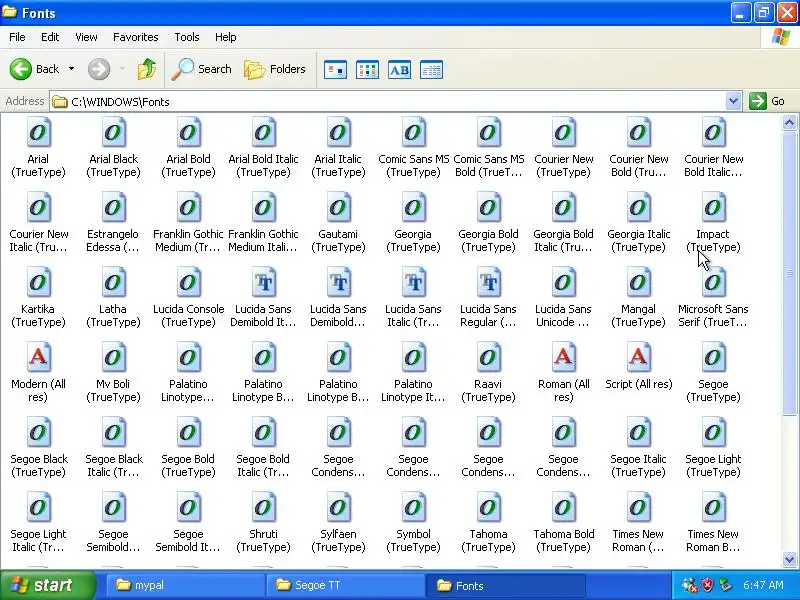This screenshot has height=600, width=800.
Task: Select Lucida Sans Italic font icon
Action: [413, 283]
